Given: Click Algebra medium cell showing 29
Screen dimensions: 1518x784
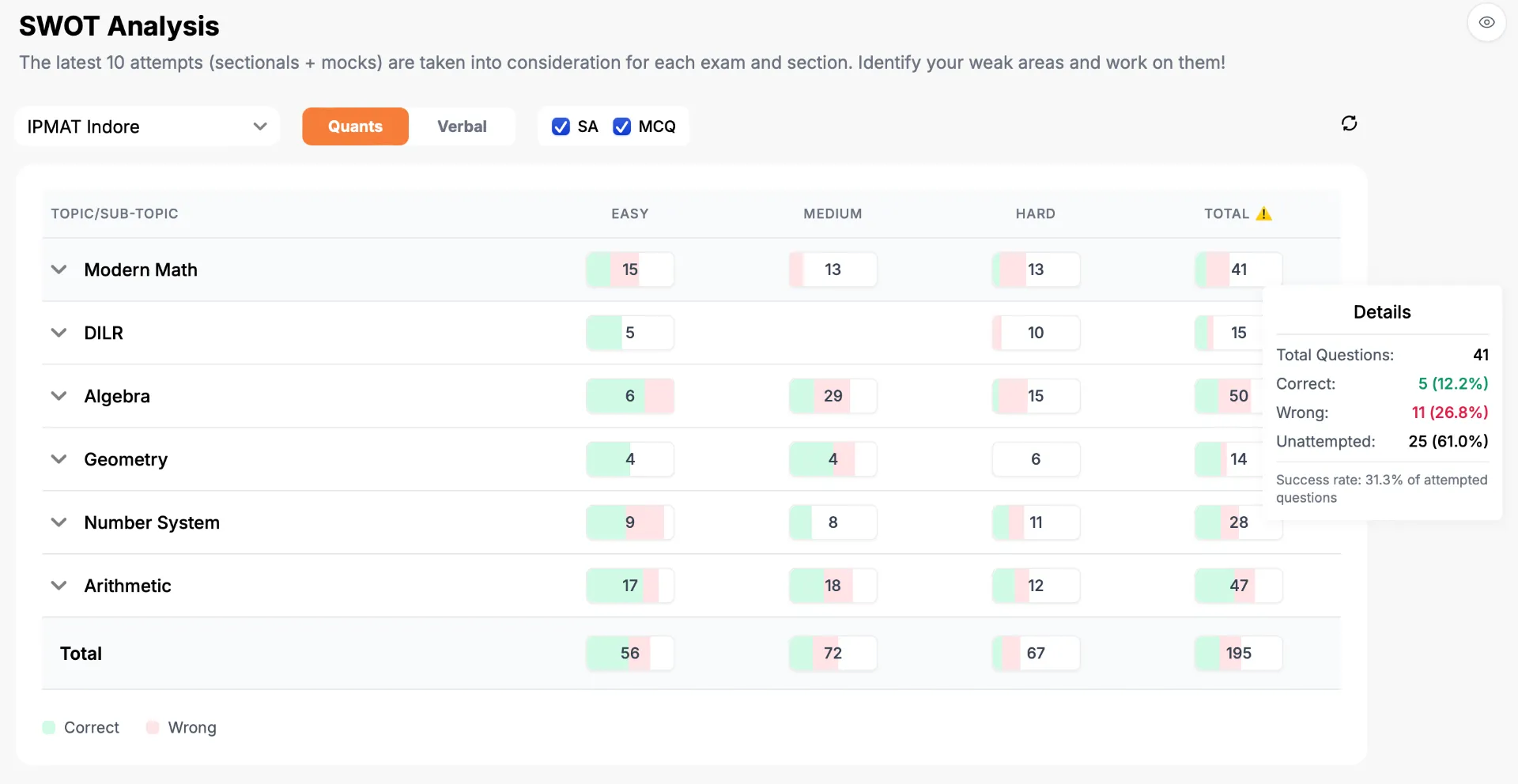Looking at the screenshot, I should tap(833, 396).
